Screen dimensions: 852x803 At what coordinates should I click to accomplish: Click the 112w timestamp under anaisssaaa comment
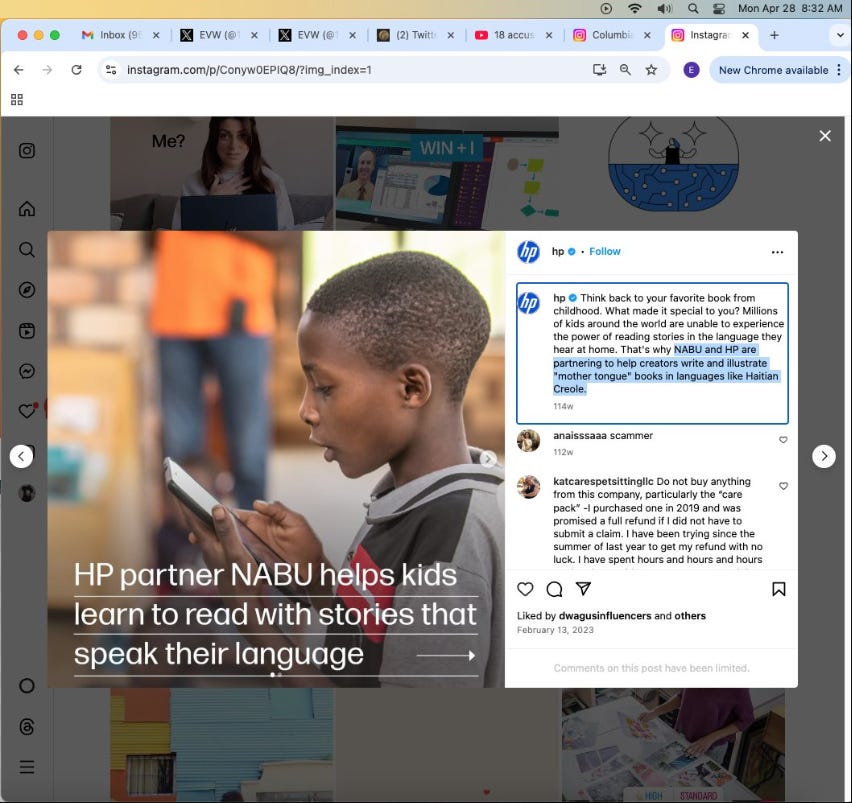[563, 452]
